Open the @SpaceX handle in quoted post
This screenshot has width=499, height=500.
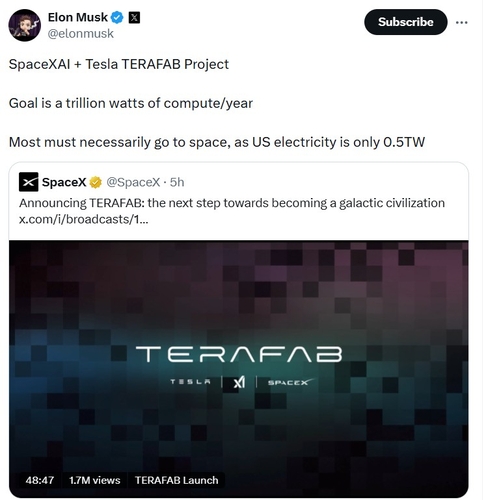click(x=133, y=182)
